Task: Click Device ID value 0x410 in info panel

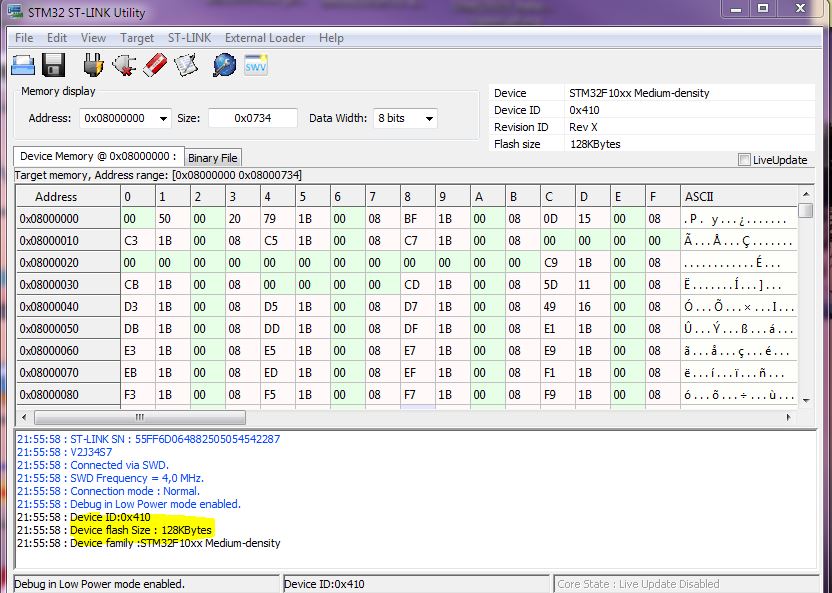Action: coord(584,110)
